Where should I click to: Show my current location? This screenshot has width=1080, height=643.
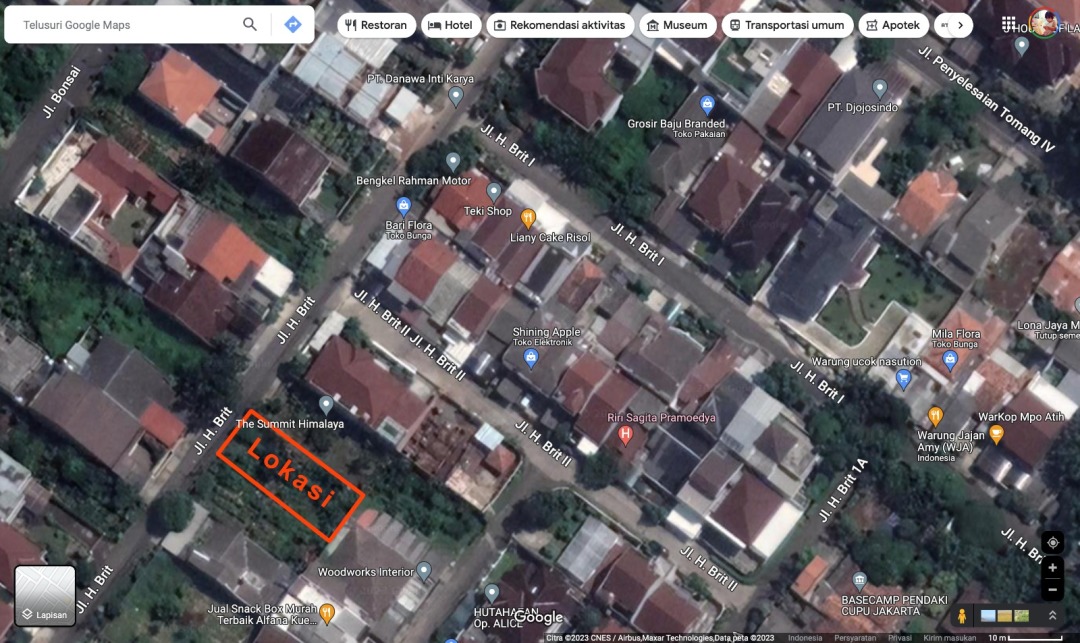point(1052,542)
